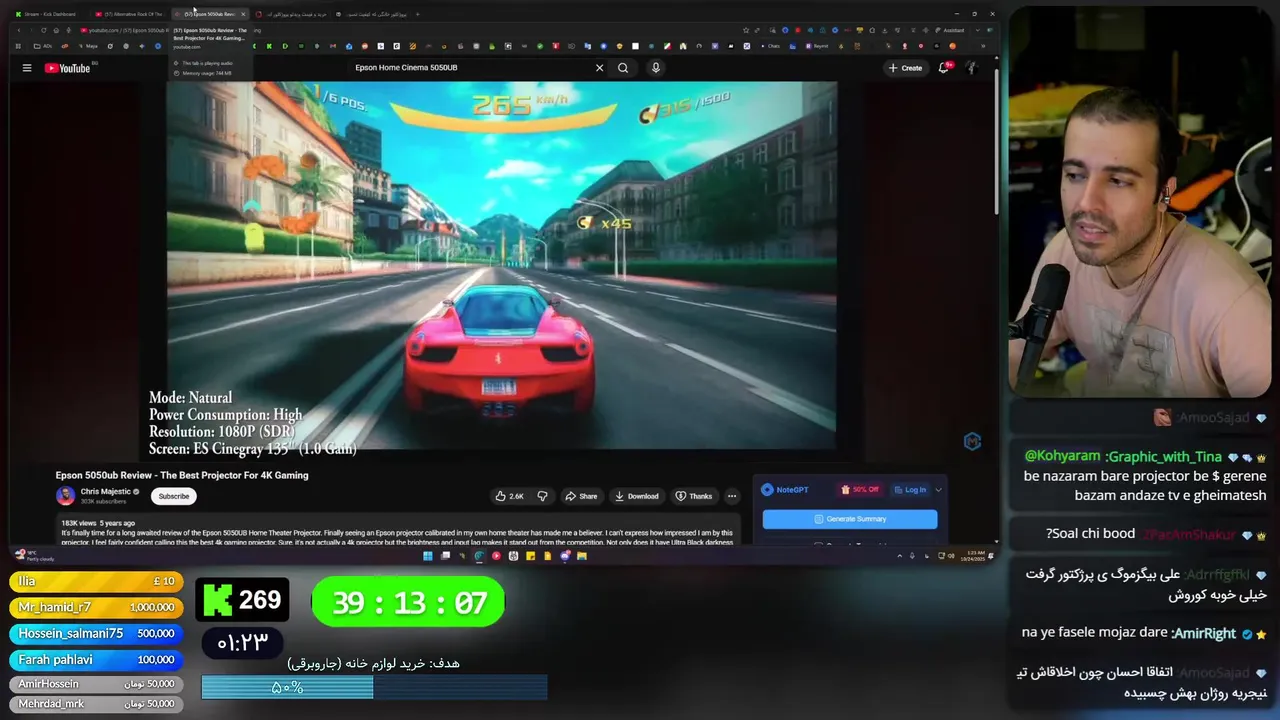
Task: Like the video showing 2.6K likes
Action: (x=509, y=496)
